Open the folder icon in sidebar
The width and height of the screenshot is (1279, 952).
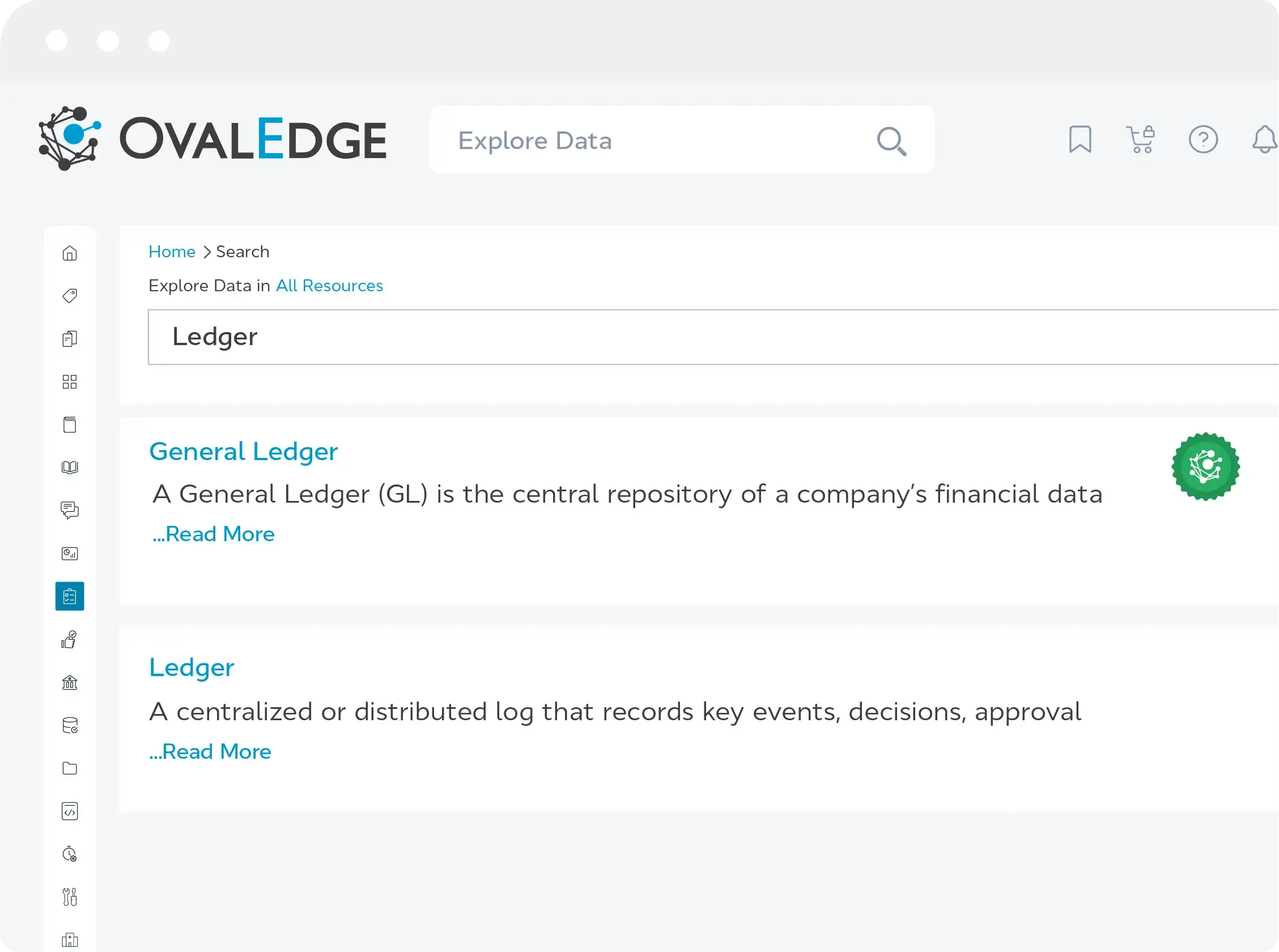pyautogui.click(x=70, y=768)
